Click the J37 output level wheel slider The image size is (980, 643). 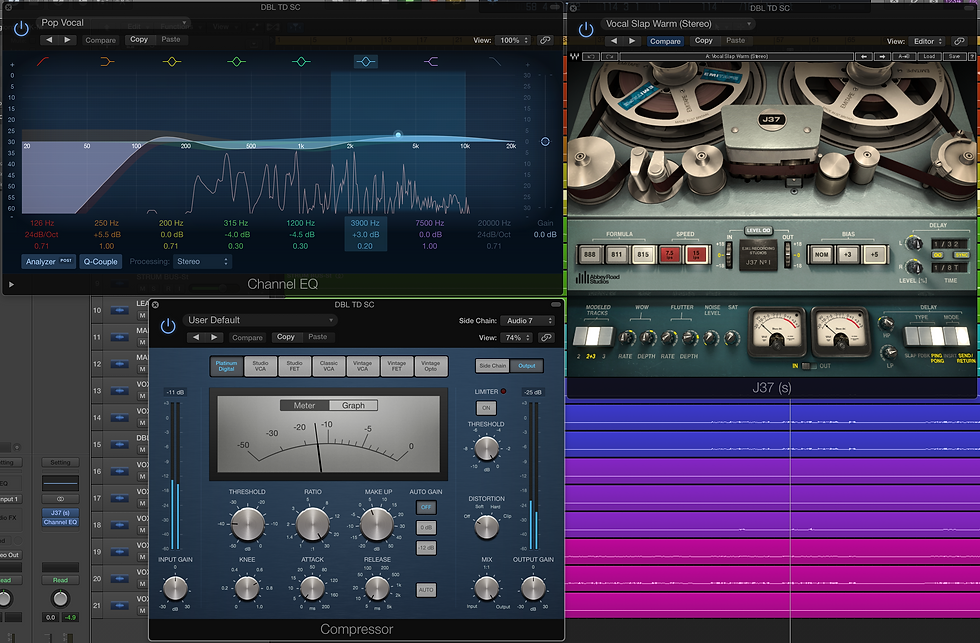pyautogui.click(x=788, y=256)
